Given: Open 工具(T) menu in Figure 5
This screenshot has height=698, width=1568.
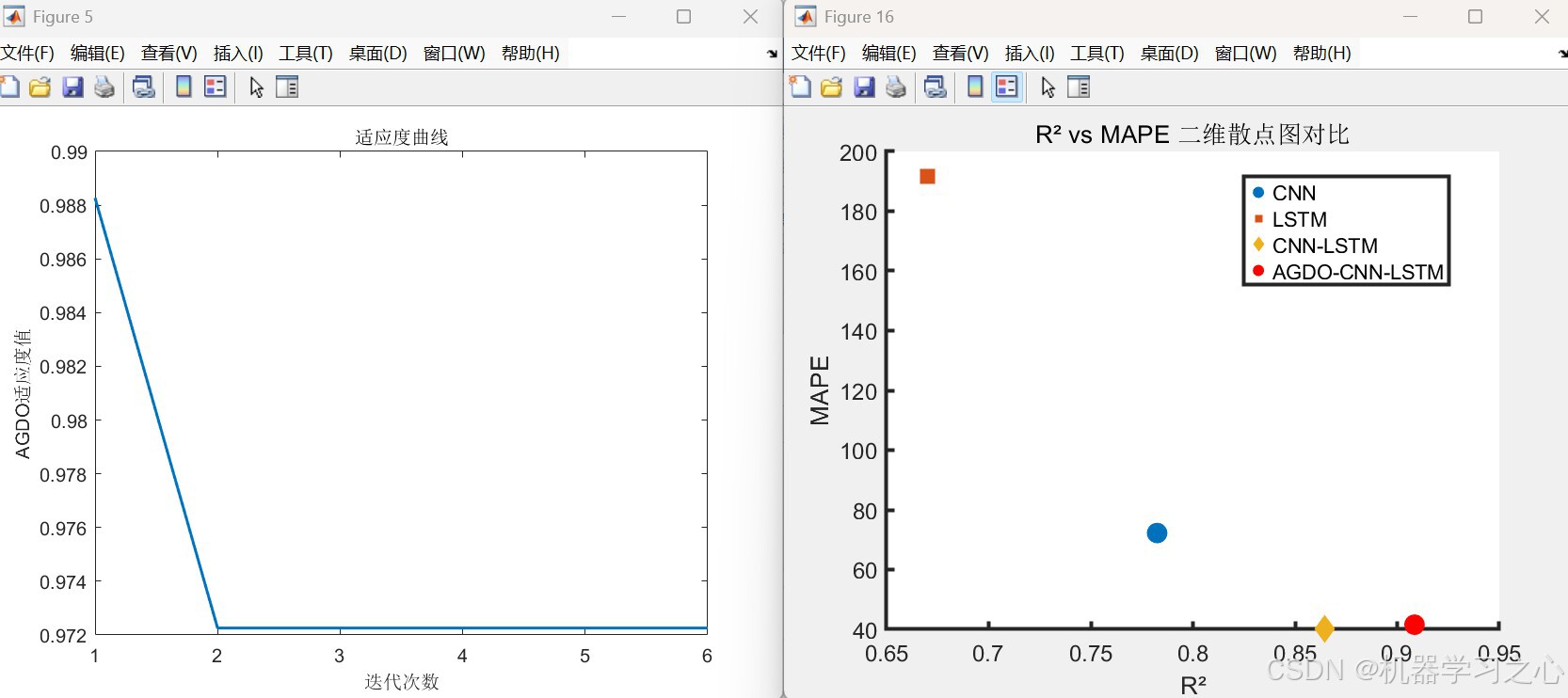Looking at the screenshot, I should pos(306,54).
